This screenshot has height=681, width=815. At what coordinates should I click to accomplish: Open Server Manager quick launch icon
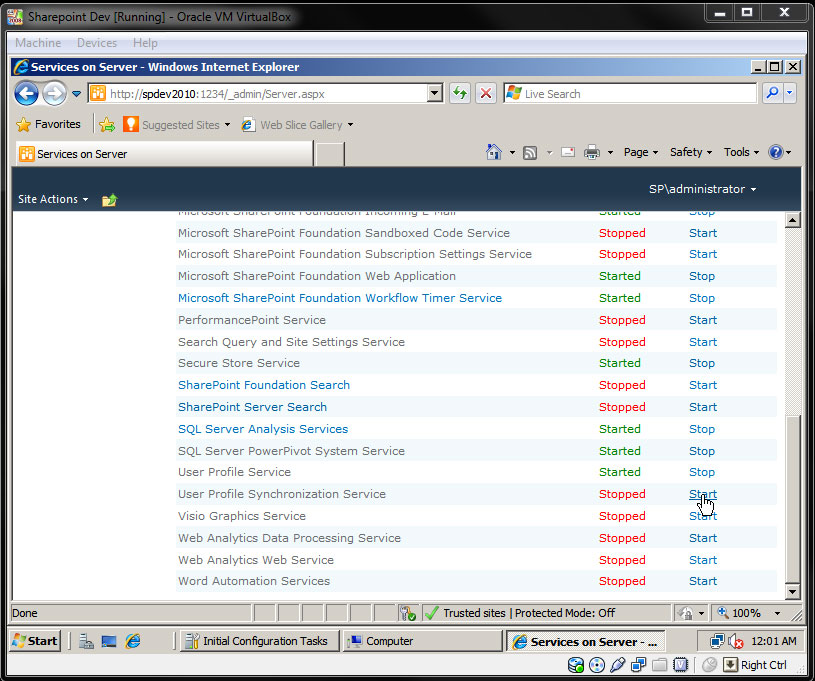[86, 641]
